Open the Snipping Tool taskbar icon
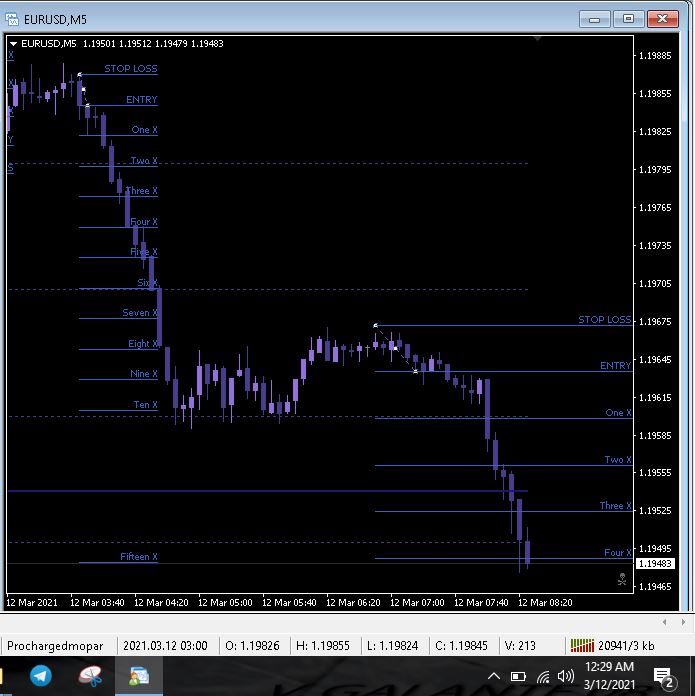 pyautogui.click(x=91, y=676)
